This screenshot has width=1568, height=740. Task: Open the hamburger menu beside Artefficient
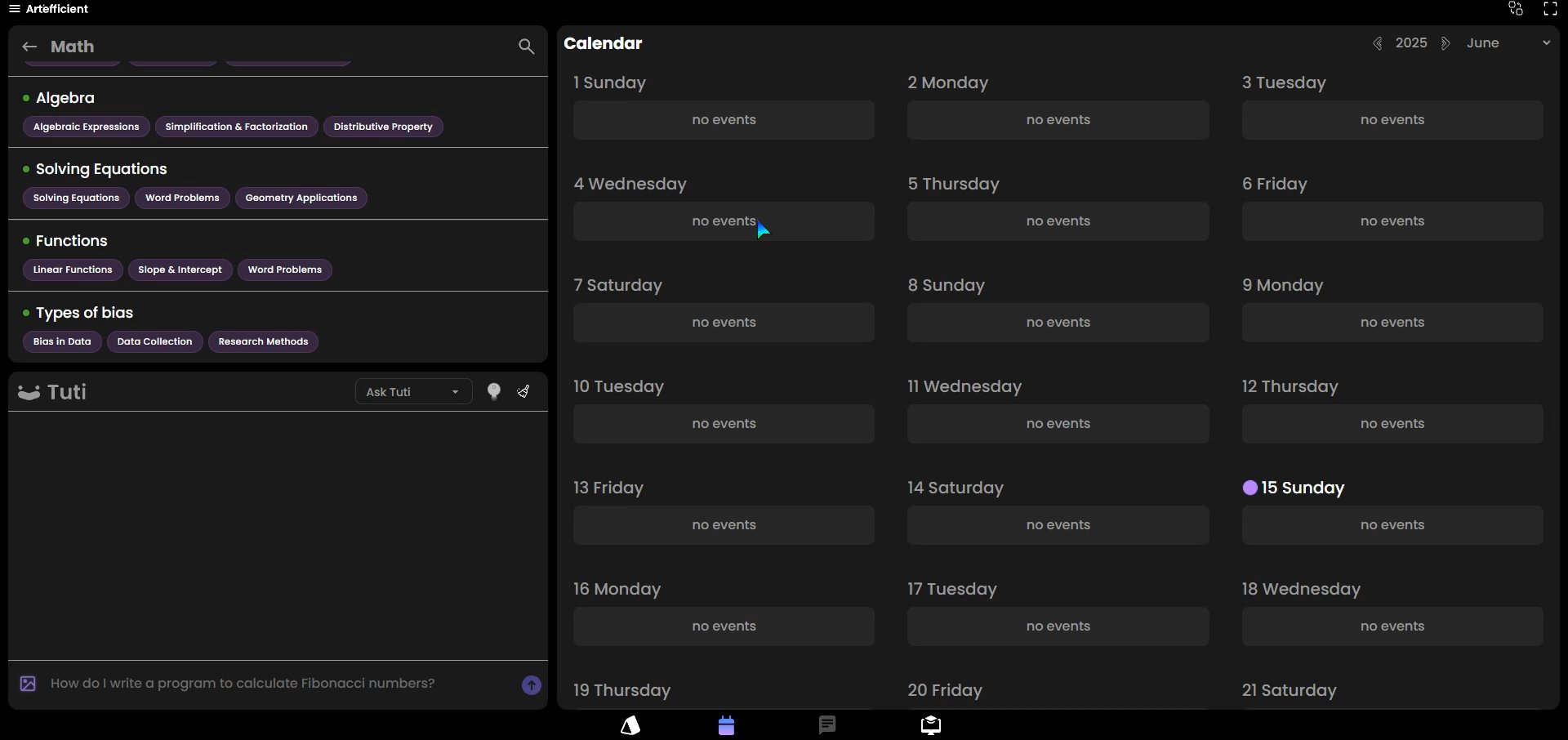(14, 9)
